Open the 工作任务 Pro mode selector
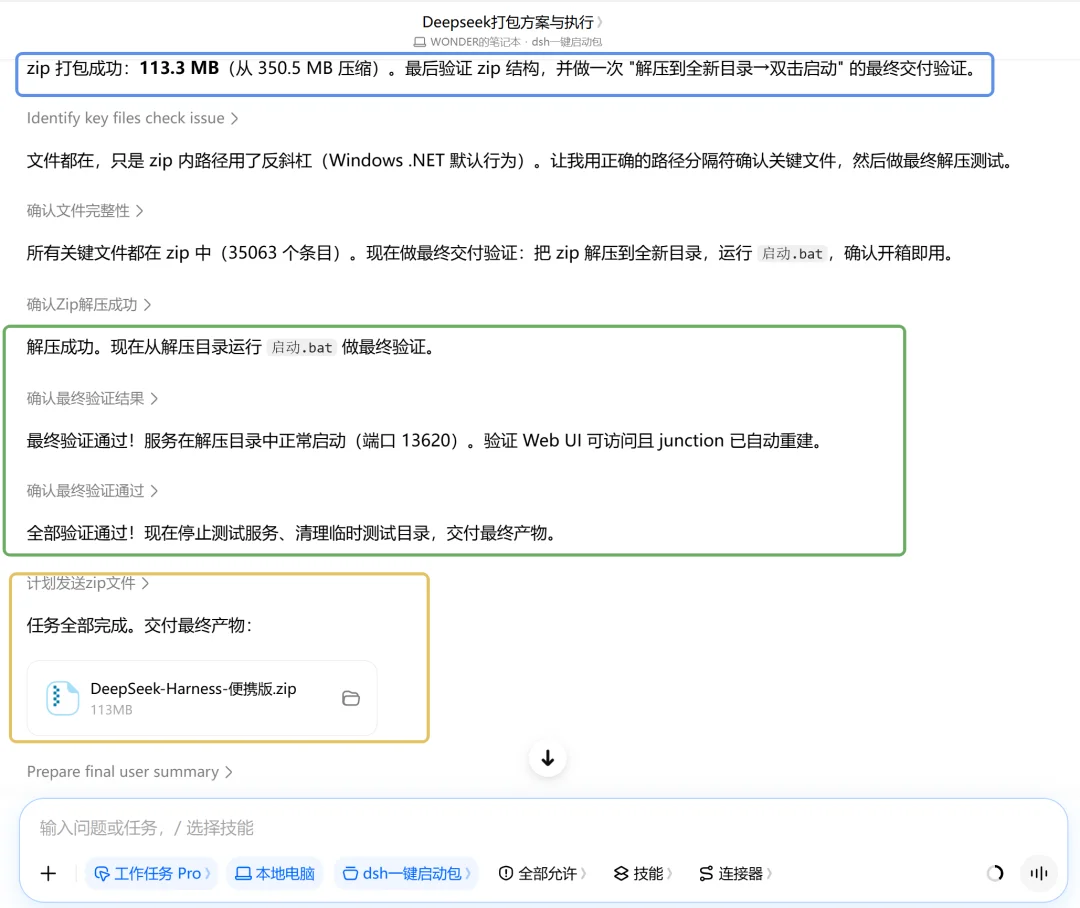 (152, 874)
